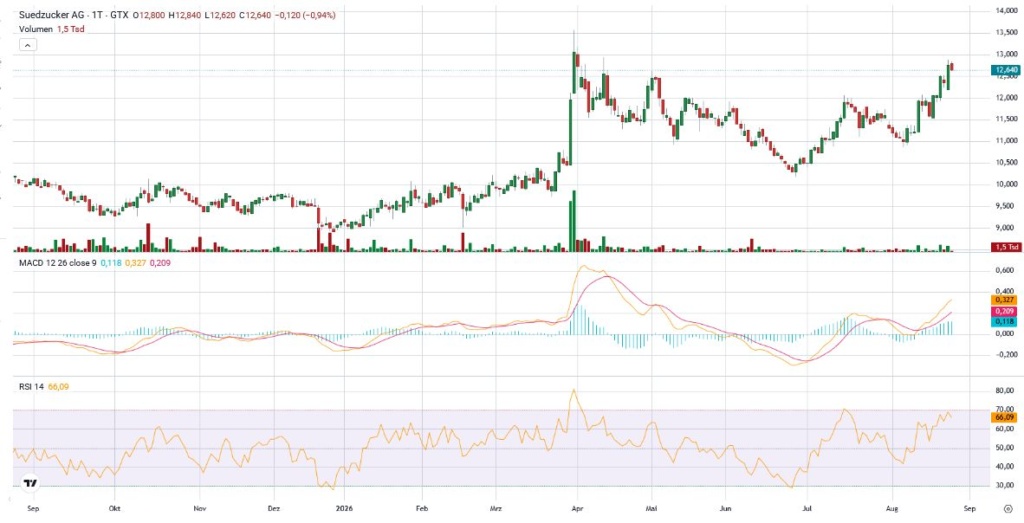Click the 14,000 price scale label
The image size is (1024, 523).
(x=1004, y=10)
